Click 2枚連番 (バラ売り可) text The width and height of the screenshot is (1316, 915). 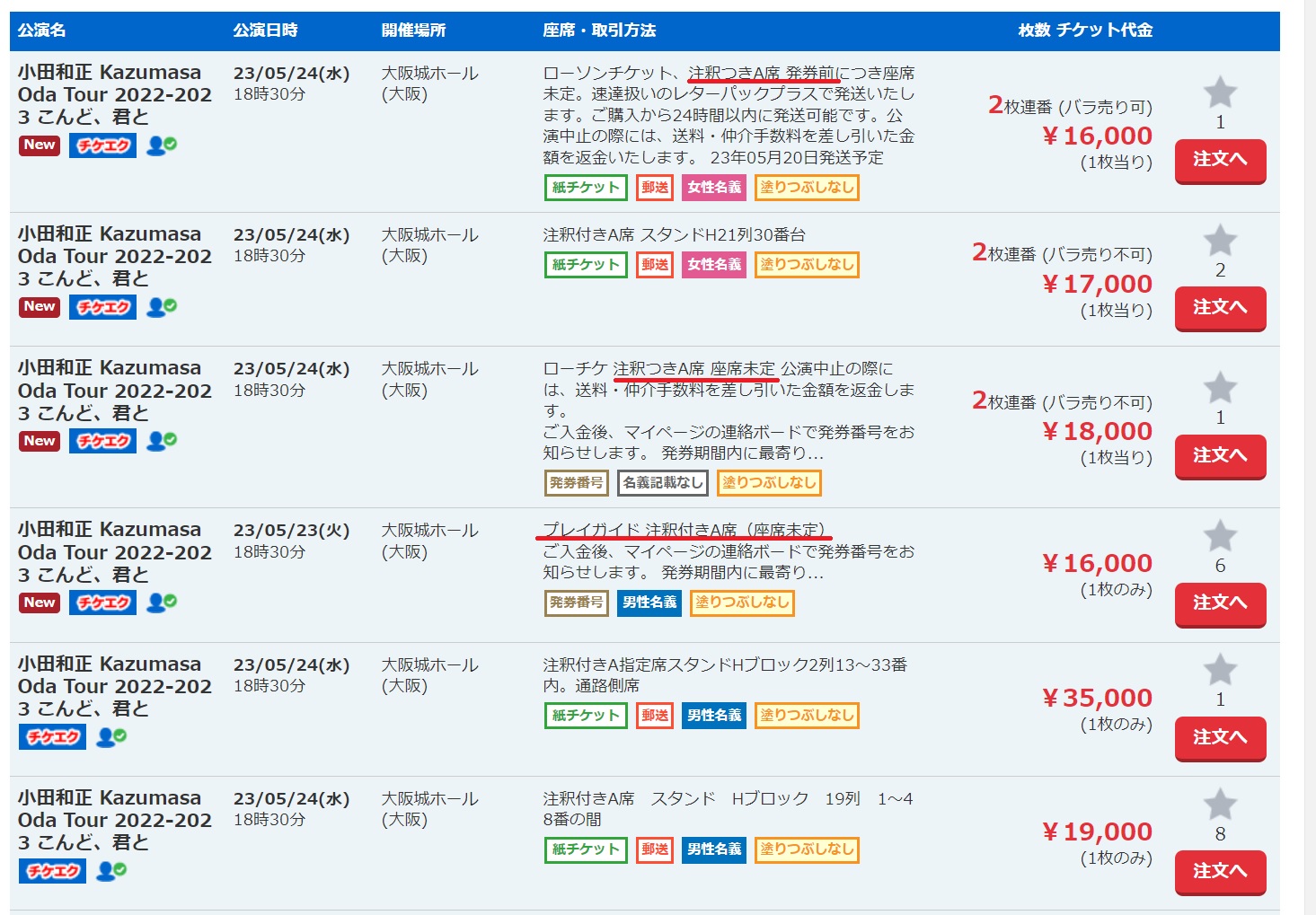click(x=1070, y=106)
